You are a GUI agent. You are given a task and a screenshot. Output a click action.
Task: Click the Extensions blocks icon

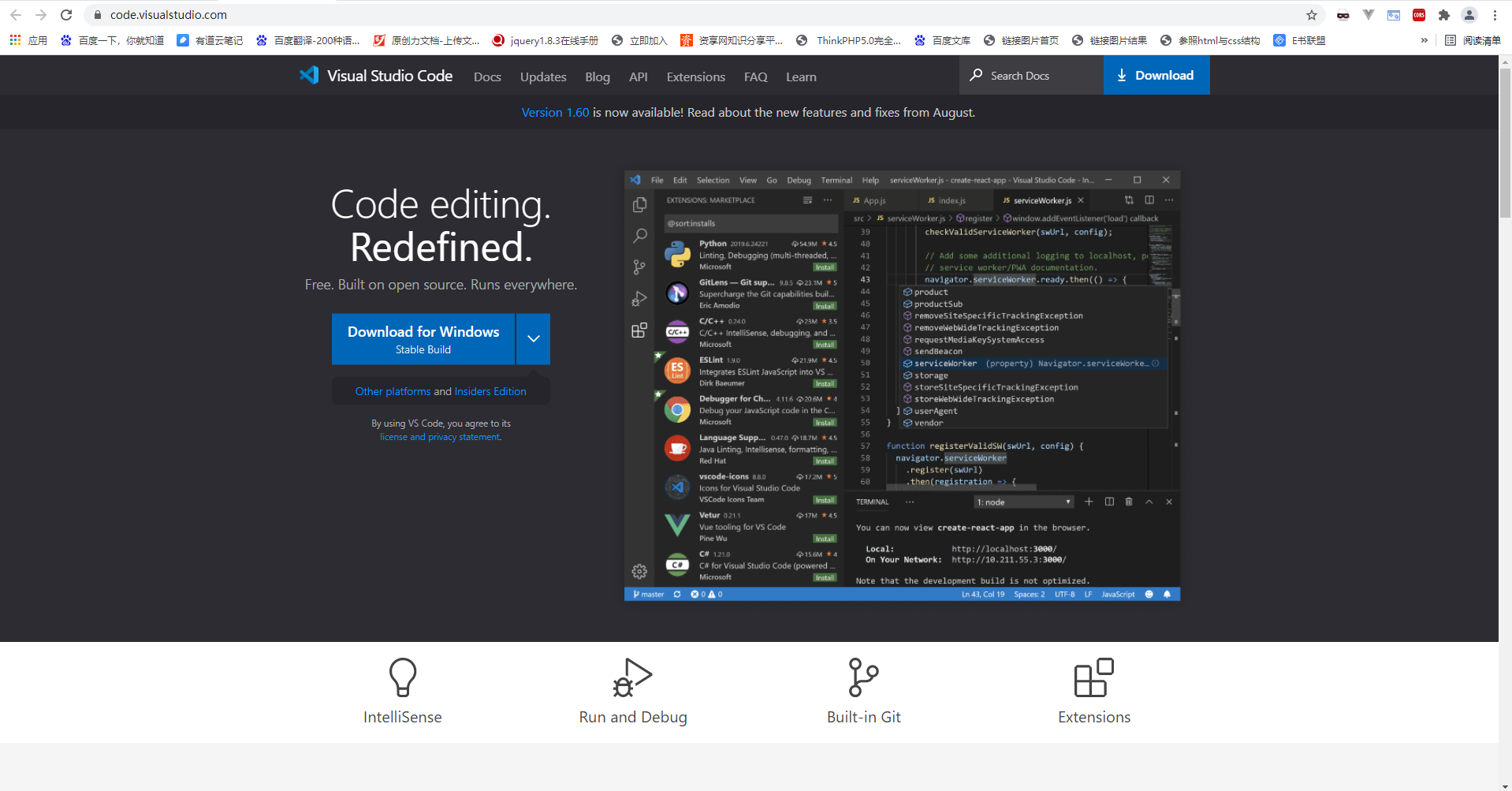tap(1094, 677)
